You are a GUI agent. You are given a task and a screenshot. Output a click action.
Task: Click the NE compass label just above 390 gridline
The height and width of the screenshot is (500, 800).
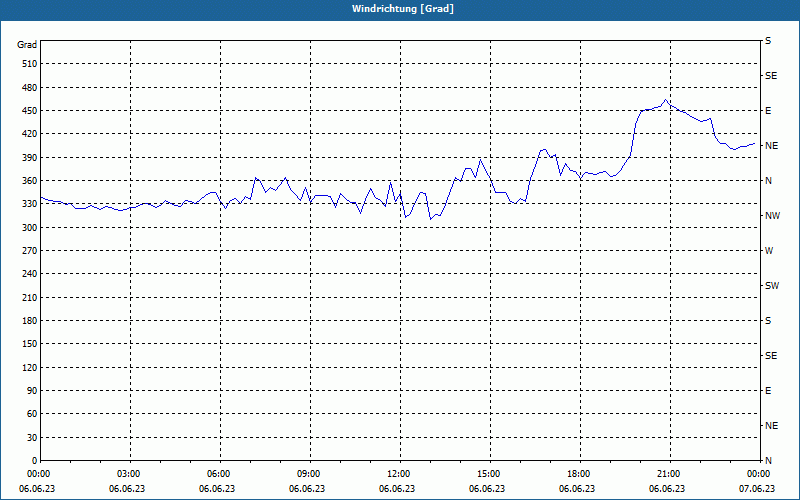click(771, 146)
